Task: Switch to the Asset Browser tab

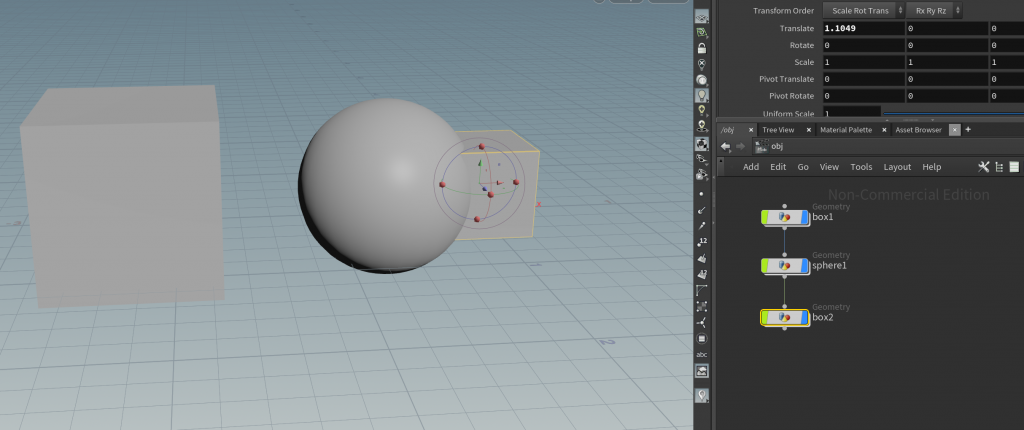Action: [918, 130]
